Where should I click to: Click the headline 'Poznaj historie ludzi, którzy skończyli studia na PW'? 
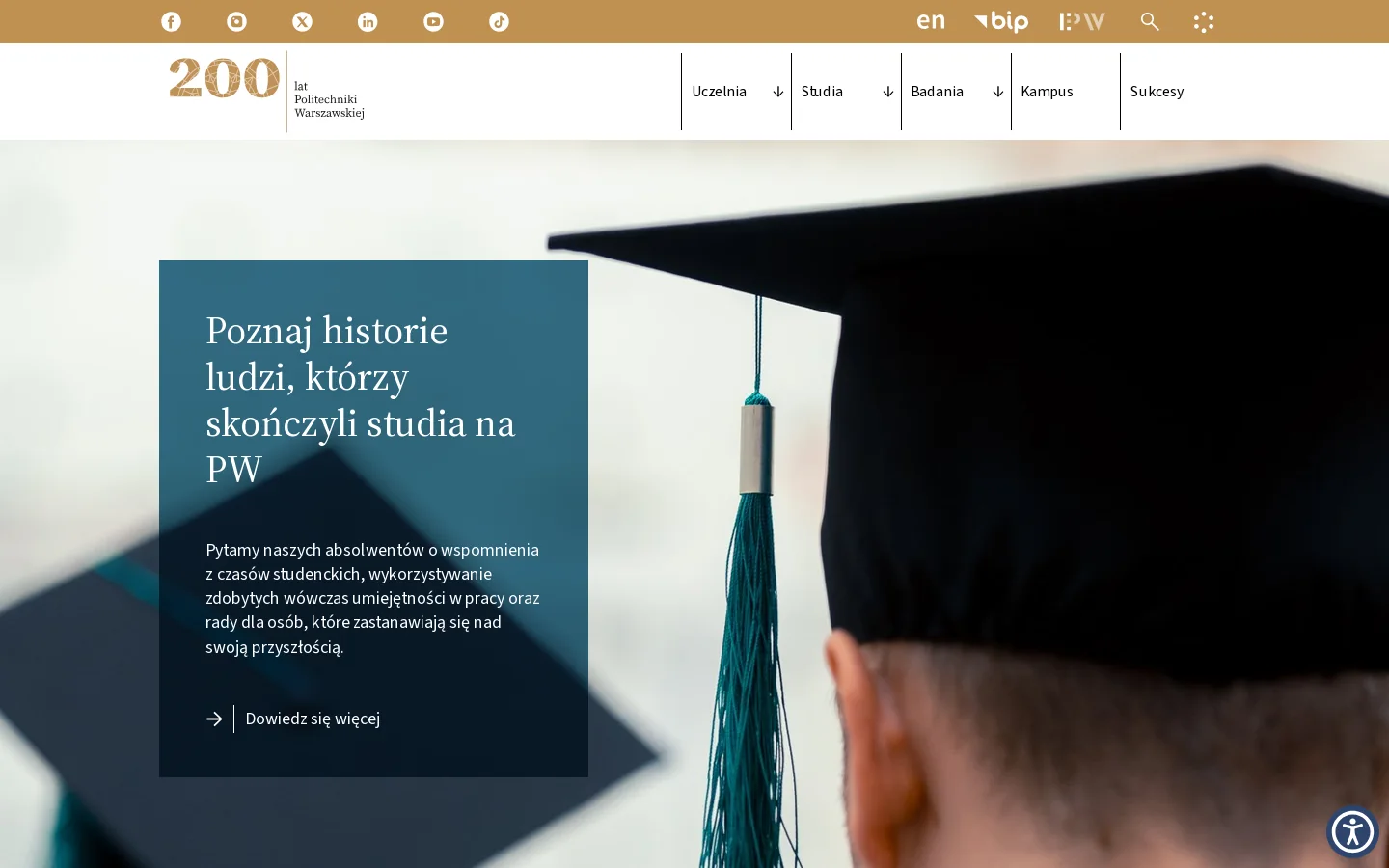pyautogui.click(x=361, y=400)
